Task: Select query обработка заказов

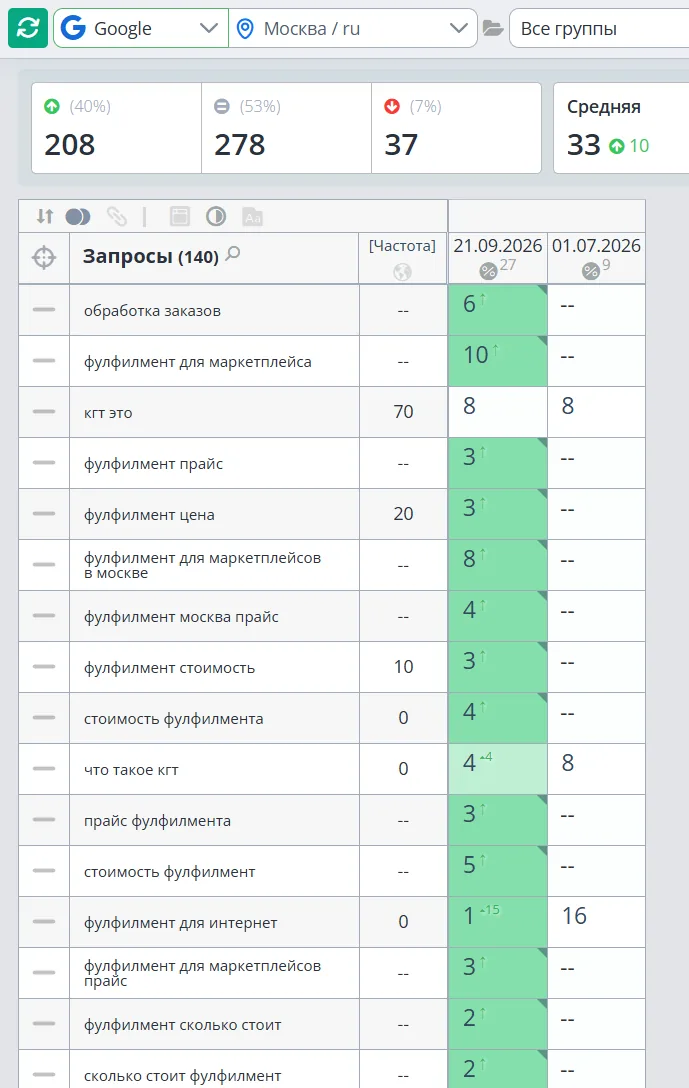Action: click(x=153, y=311)
